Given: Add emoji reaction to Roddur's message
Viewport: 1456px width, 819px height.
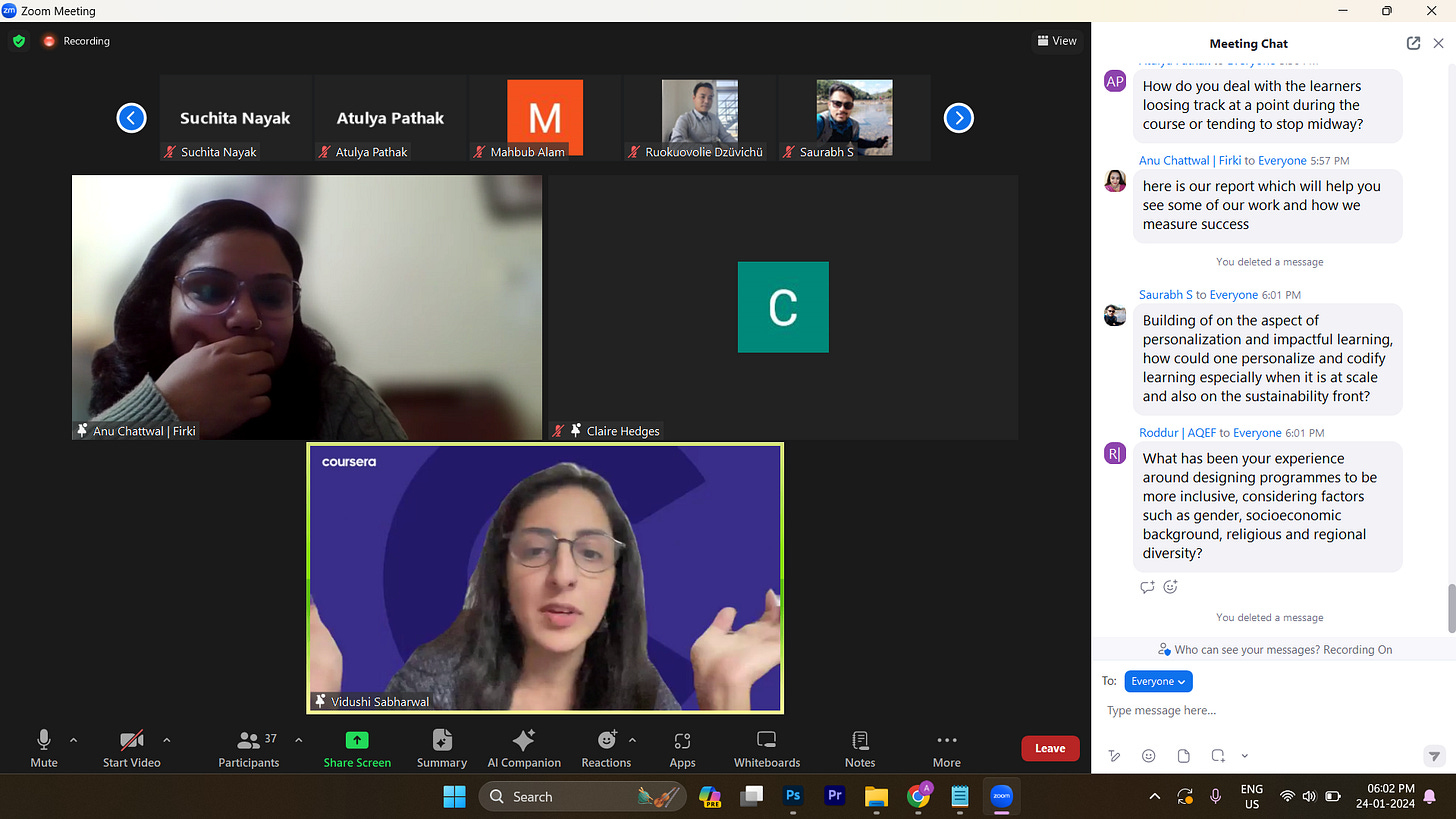Looking at the screenshot, I should click(x=1170, y=587).
